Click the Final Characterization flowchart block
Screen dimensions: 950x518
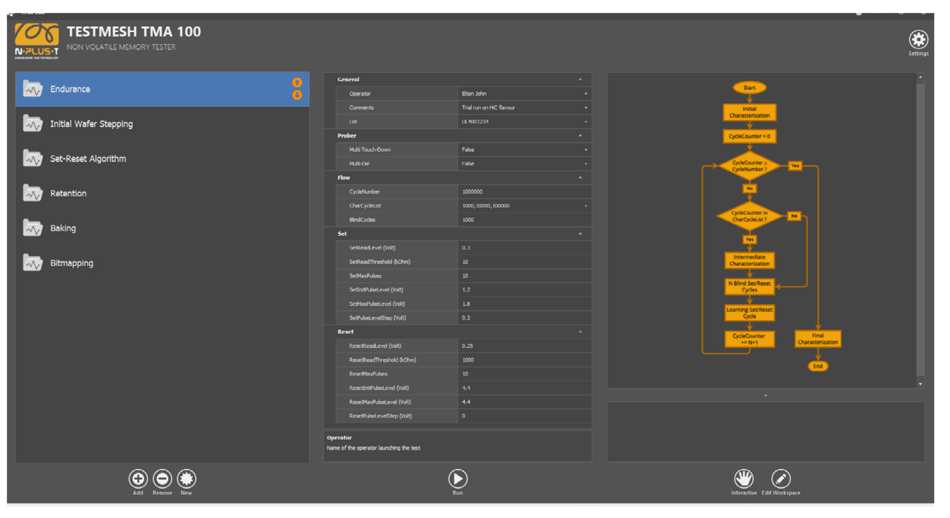(x=817, y=339)
